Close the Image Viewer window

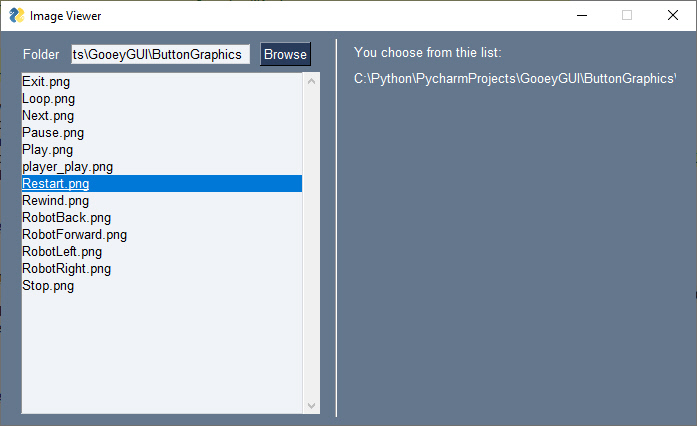[x=673, y=15]
